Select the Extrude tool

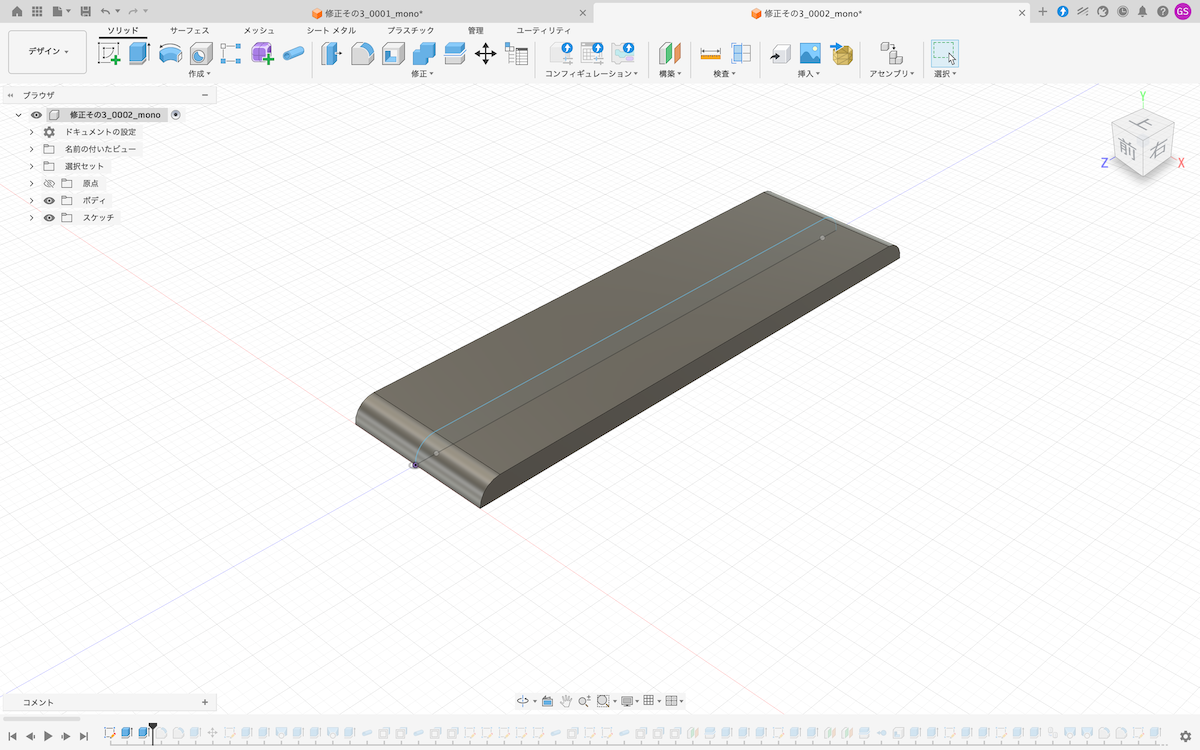click(x=139, y=54)
